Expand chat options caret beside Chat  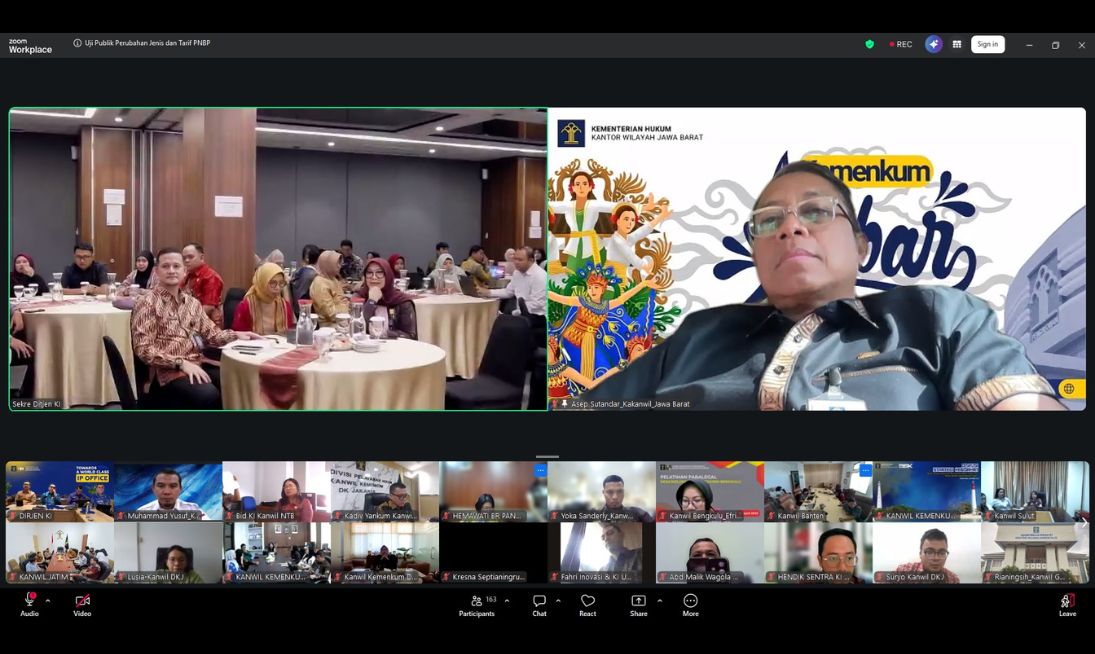tap(558, 601)
